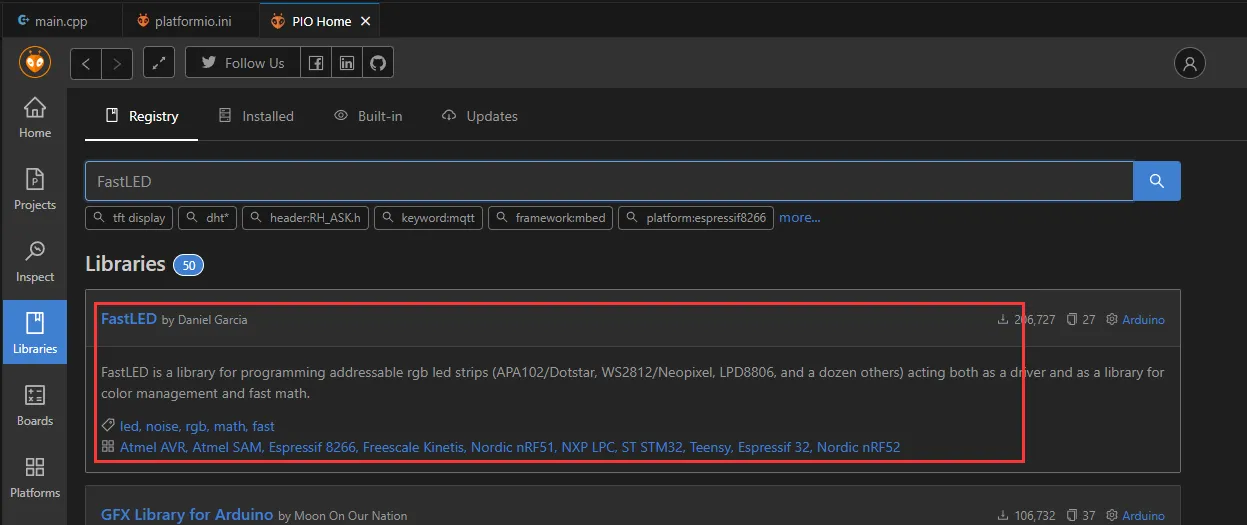Click the 'by Daniel Garcia' author text
This screenshot has width=1247, height=525.
click(x=204, y=320)
